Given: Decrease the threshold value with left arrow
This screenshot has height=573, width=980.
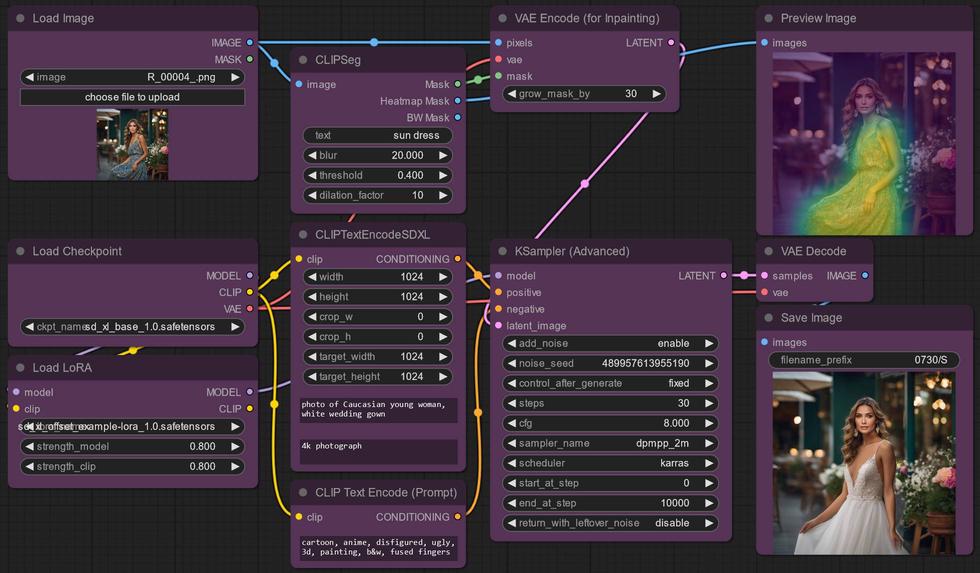Looking at the screenshot, I should click(x=312, y=175).
